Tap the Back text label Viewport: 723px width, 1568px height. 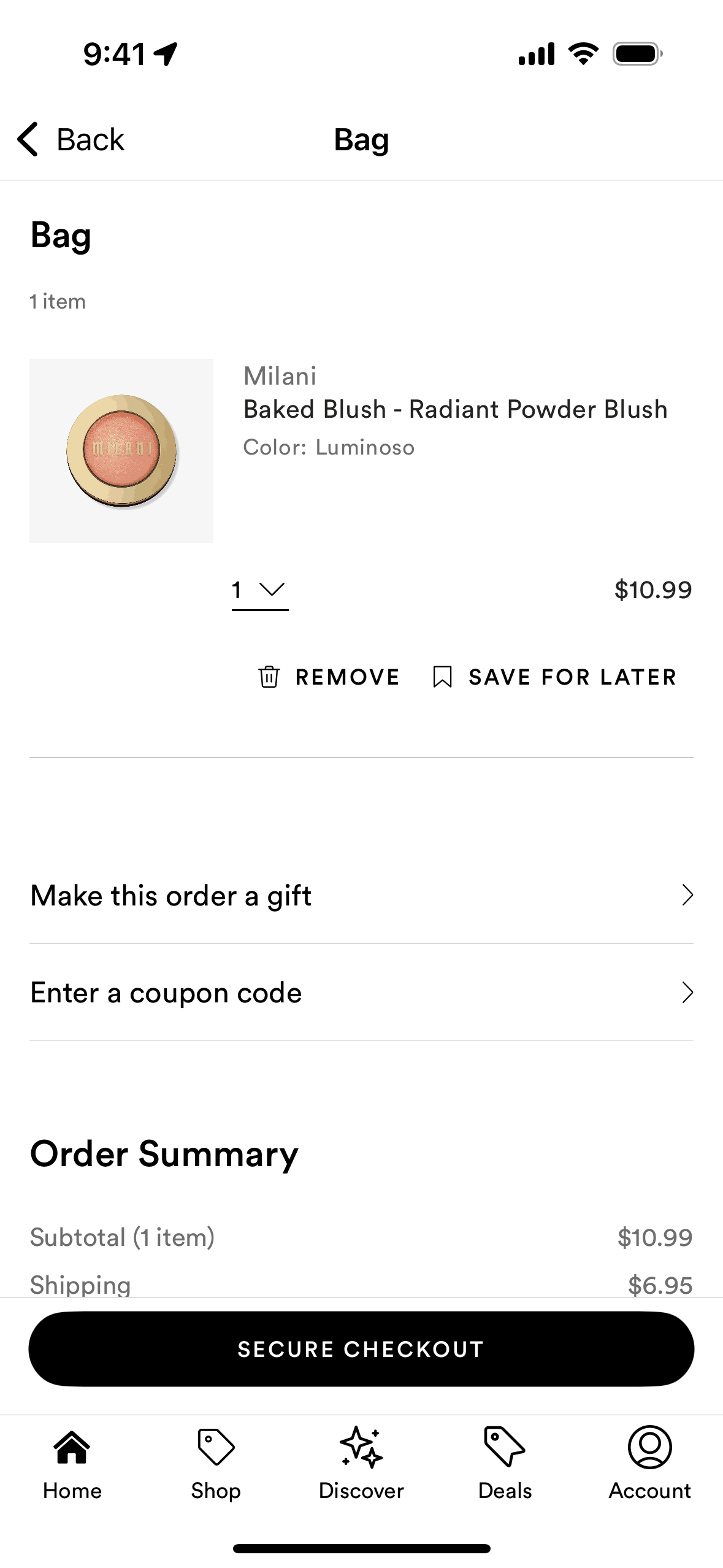tap(90, 140)
